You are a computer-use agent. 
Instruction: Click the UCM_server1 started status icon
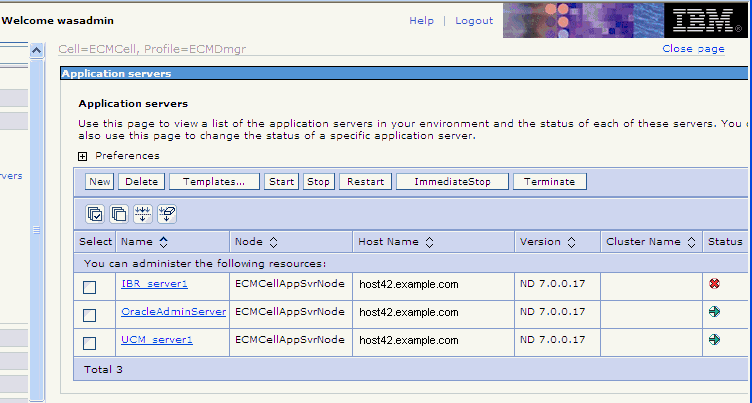pos(714,340)
